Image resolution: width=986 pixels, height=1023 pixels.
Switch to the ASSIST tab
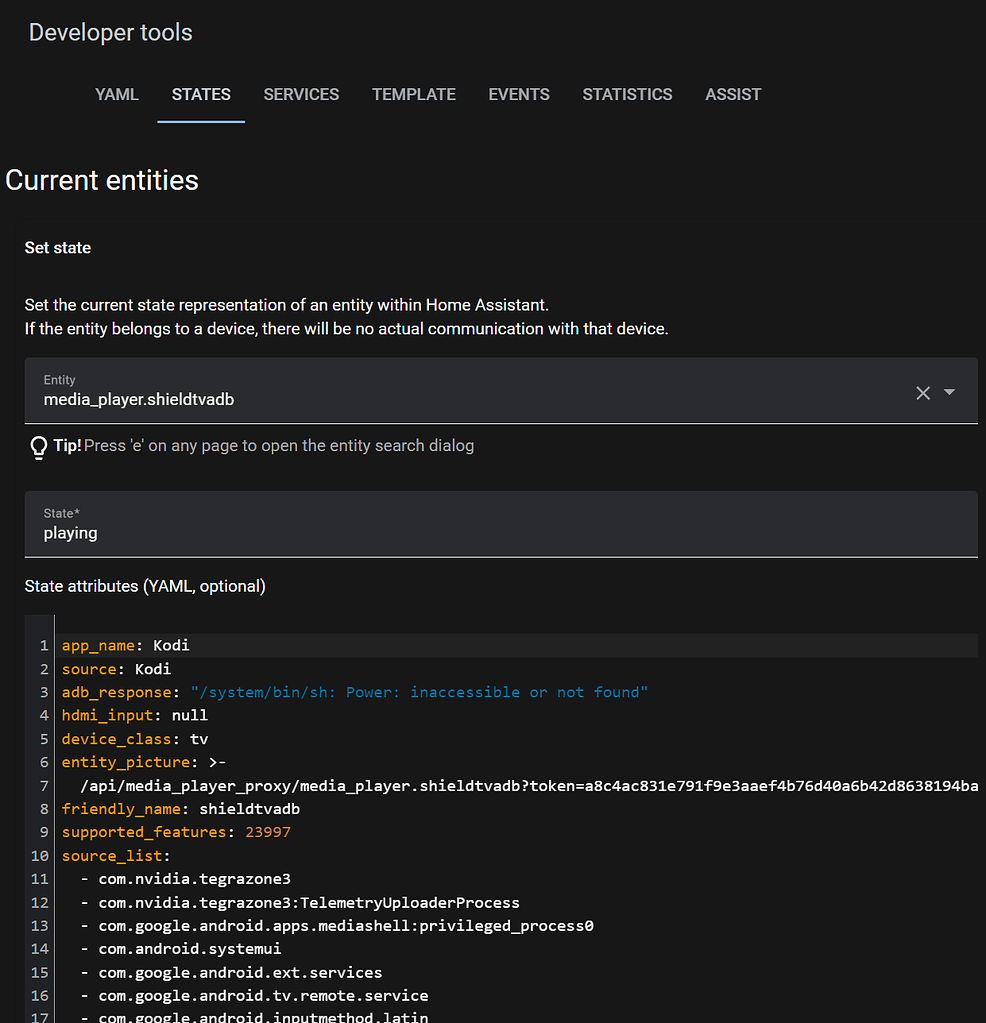coord(733,94)
